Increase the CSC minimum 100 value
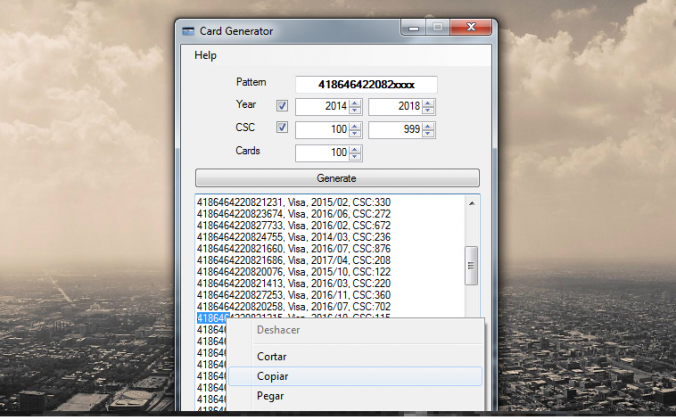 coord(355,125)
